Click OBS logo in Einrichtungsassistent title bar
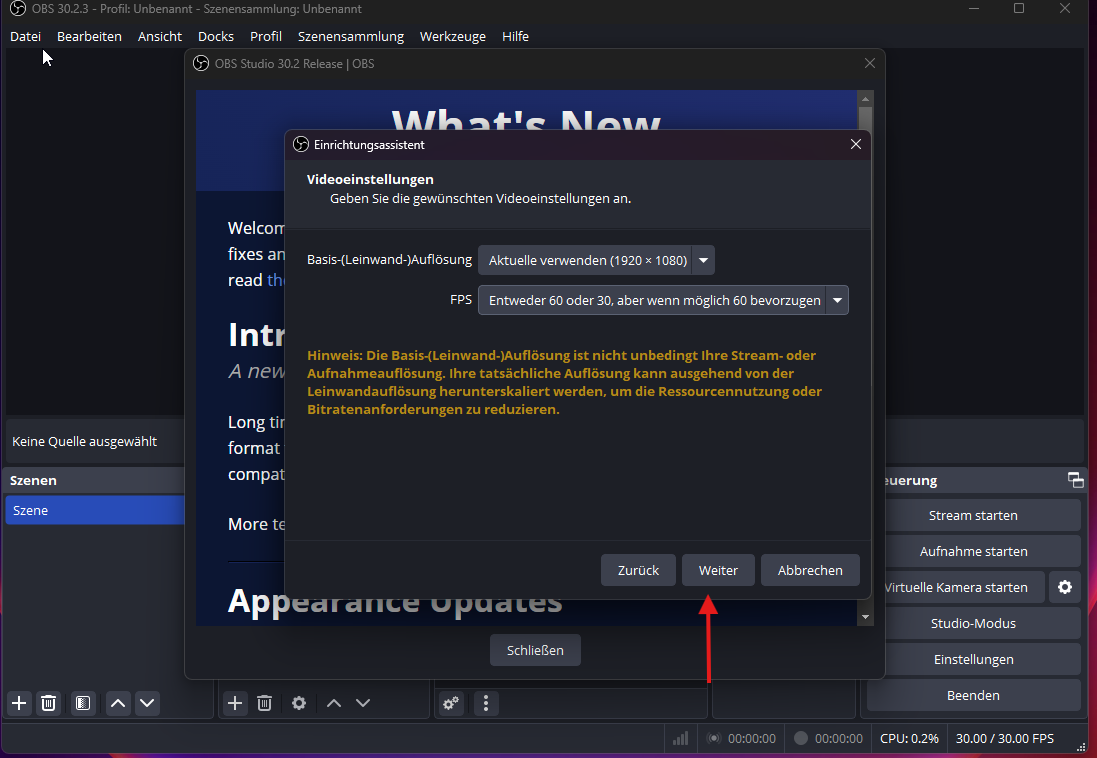This screenshot has width=1097, height=758. coord(301,144)
